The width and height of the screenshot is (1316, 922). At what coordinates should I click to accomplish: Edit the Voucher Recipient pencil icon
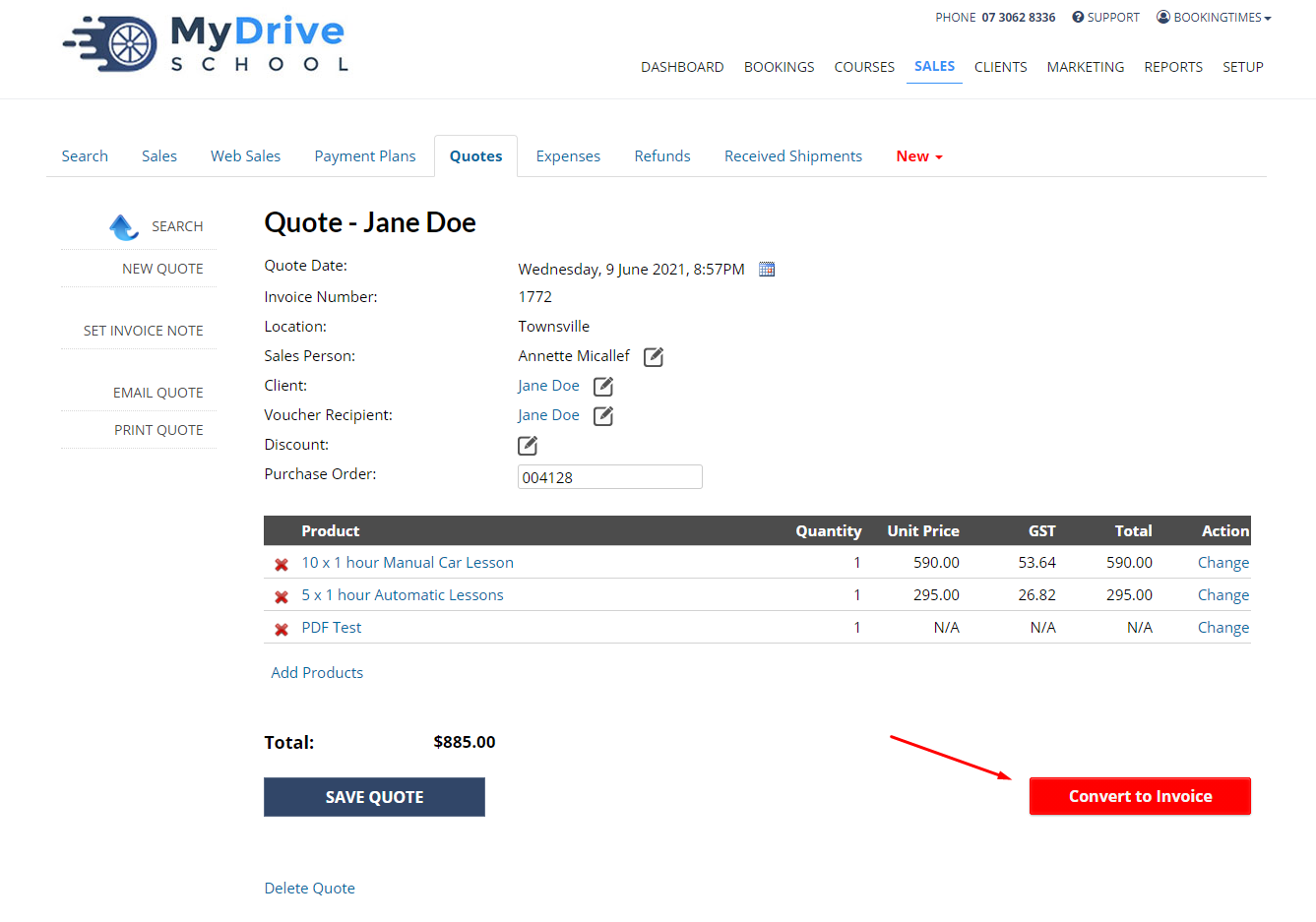click(x=603, y=416)
